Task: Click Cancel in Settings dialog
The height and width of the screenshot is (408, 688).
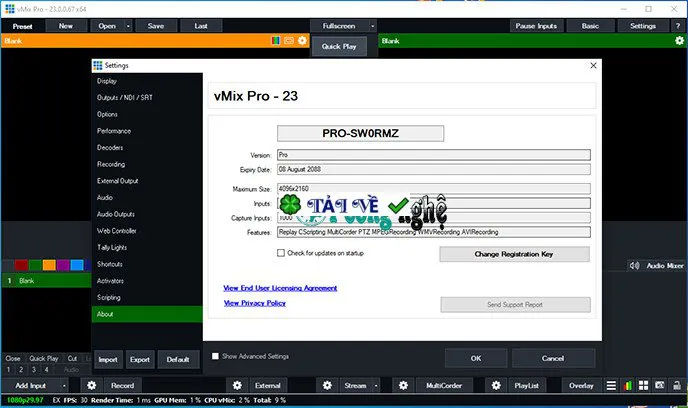Action: coord(553,358)
